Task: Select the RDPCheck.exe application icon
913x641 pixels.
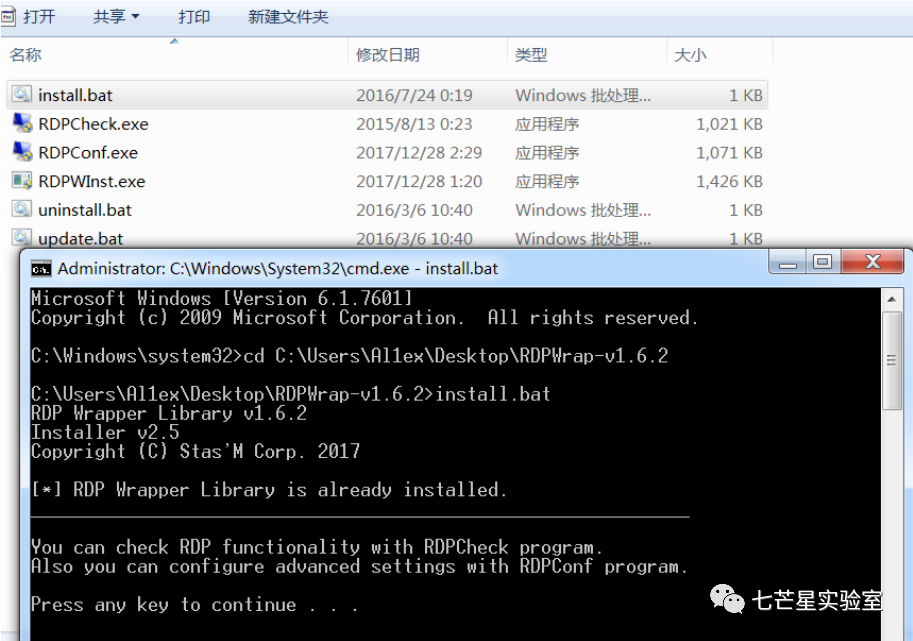Action: (21, 124)
